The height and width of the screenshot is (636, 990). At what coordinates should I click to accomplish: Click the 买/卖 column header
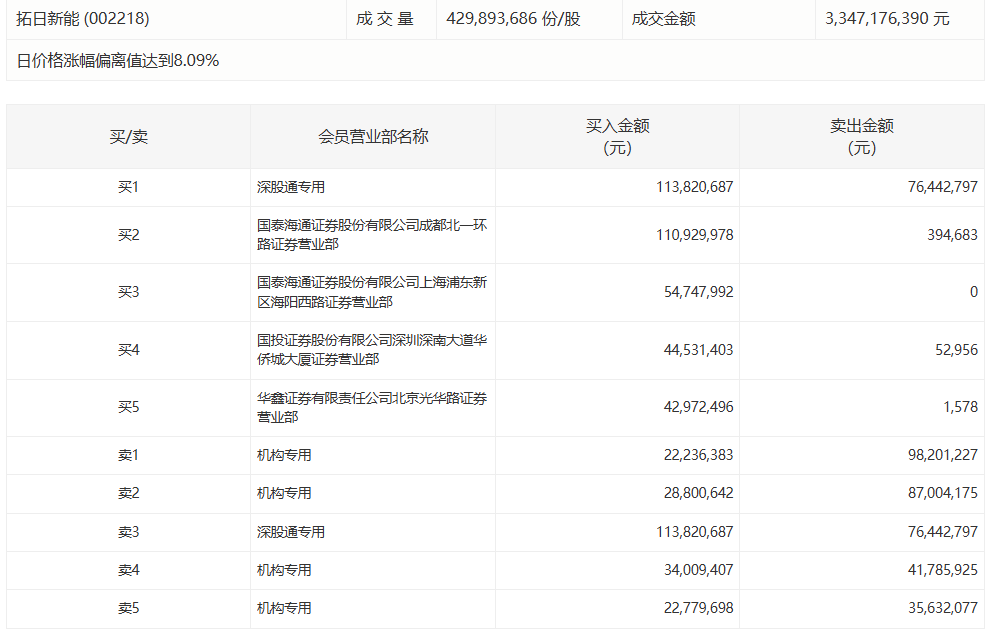(x=128, y=137)
